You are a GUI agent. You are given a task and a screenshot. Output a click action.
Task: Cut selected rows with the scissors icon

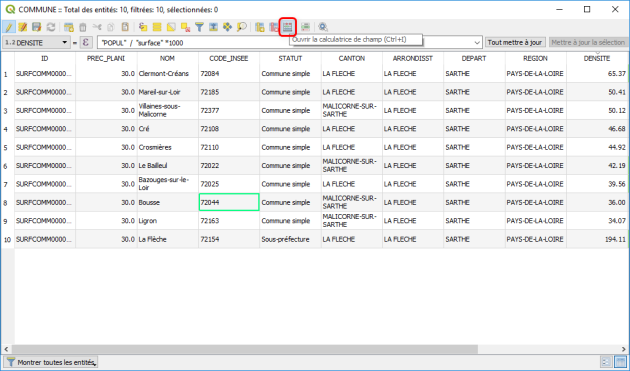click(97, 27)
